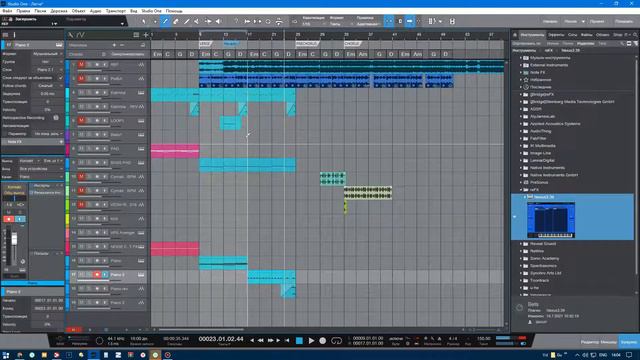640x360 pixels.
Task: Select the Listen (speaker) tool
Action: [x=218, y=21]
